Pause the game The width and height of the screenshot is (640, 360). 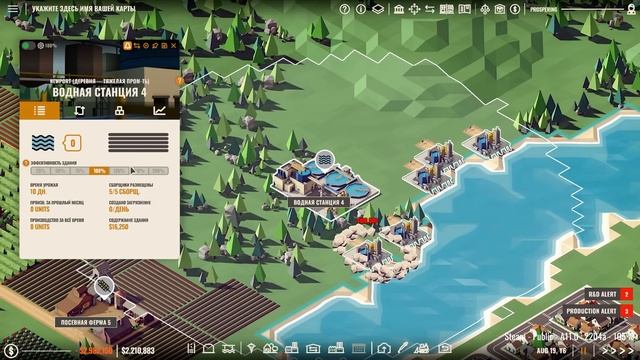click(x=584, y=351)
